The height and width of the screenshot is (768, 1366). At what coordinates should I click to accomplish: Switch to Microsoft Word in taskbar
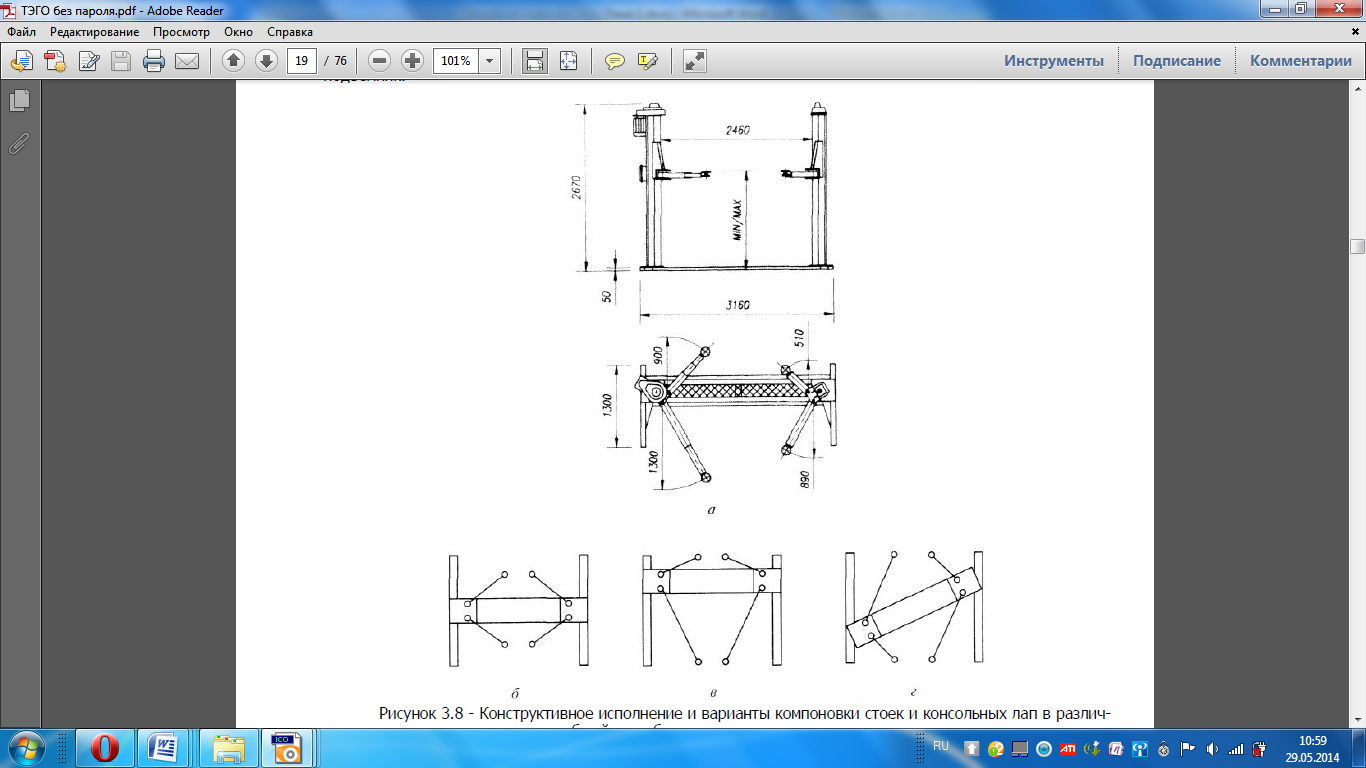[x=164, y=747]
